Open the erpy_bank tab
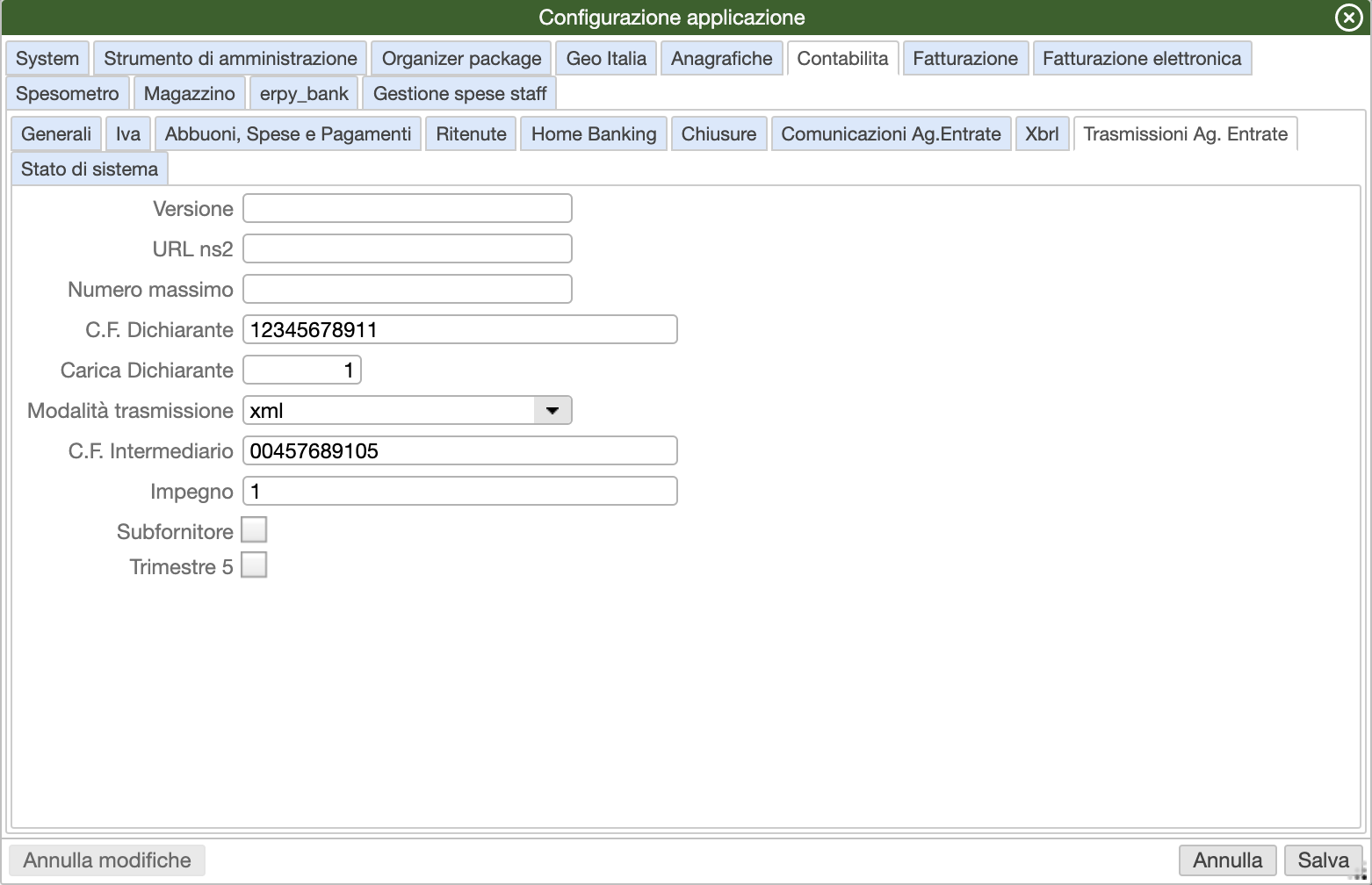The height and width of the screenshot is (885, 1372). coord(304,94)
